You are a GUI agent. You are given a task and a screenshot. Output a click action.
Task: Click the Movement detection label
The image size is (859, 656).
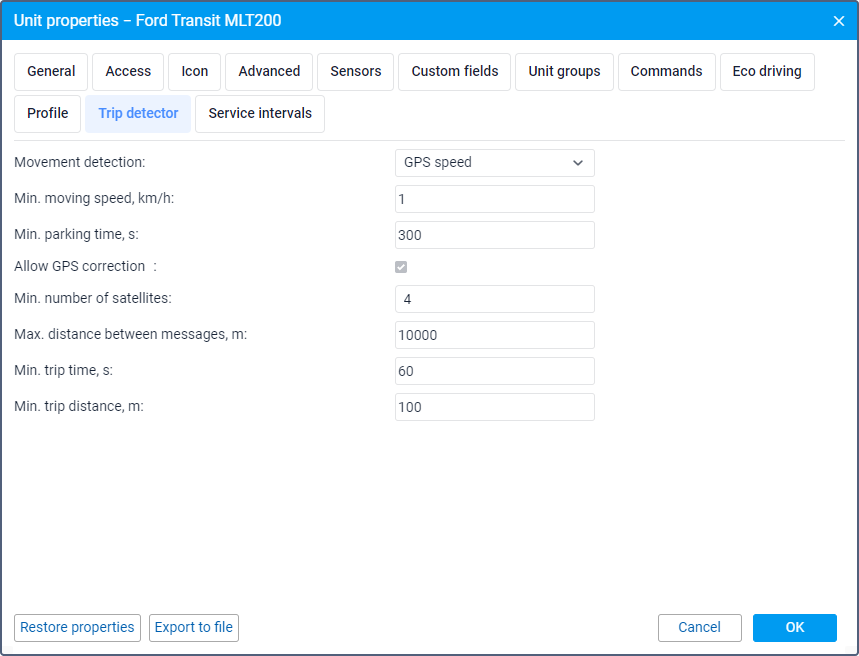pyautogui.click(x=80, y=162)
